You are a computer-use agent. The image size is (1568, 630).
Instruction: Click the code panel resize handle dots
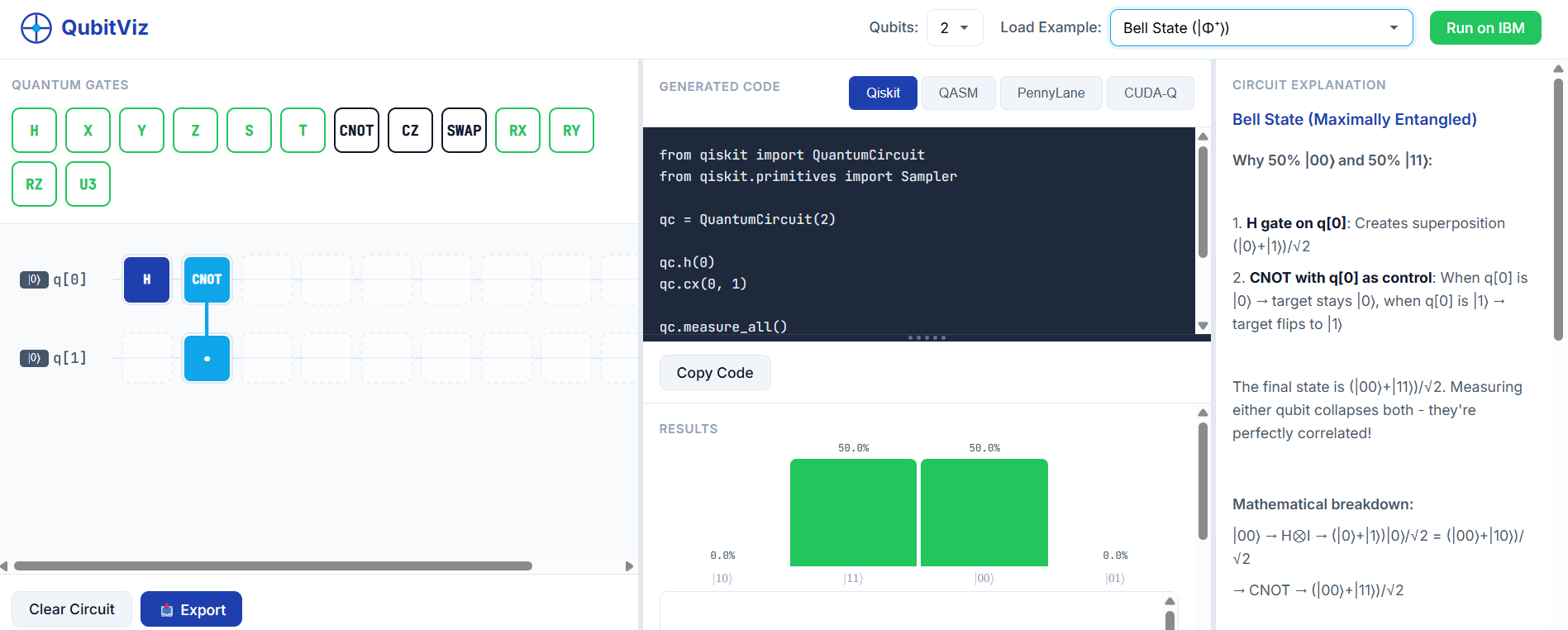point(927,337)
